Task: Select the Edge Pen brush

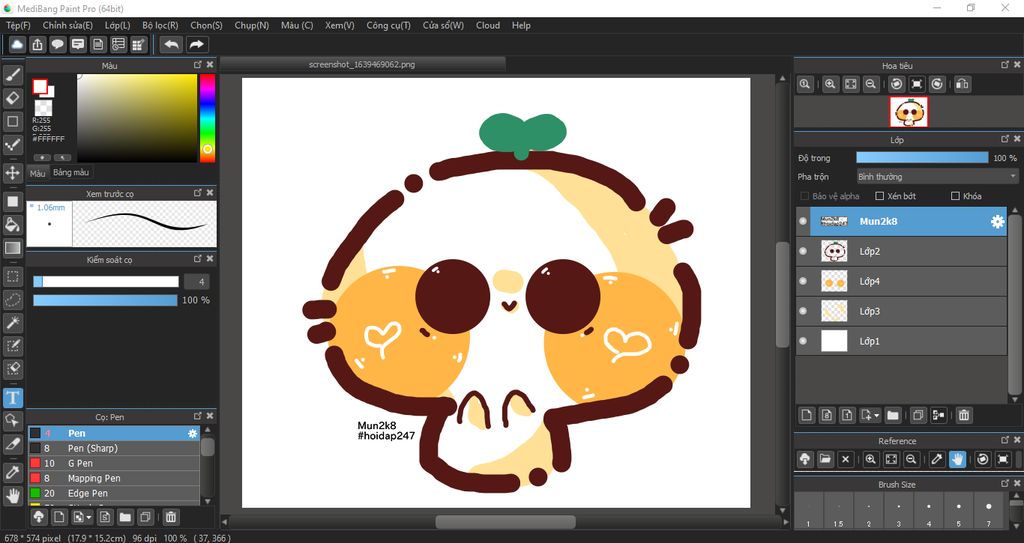Action: 114,493
